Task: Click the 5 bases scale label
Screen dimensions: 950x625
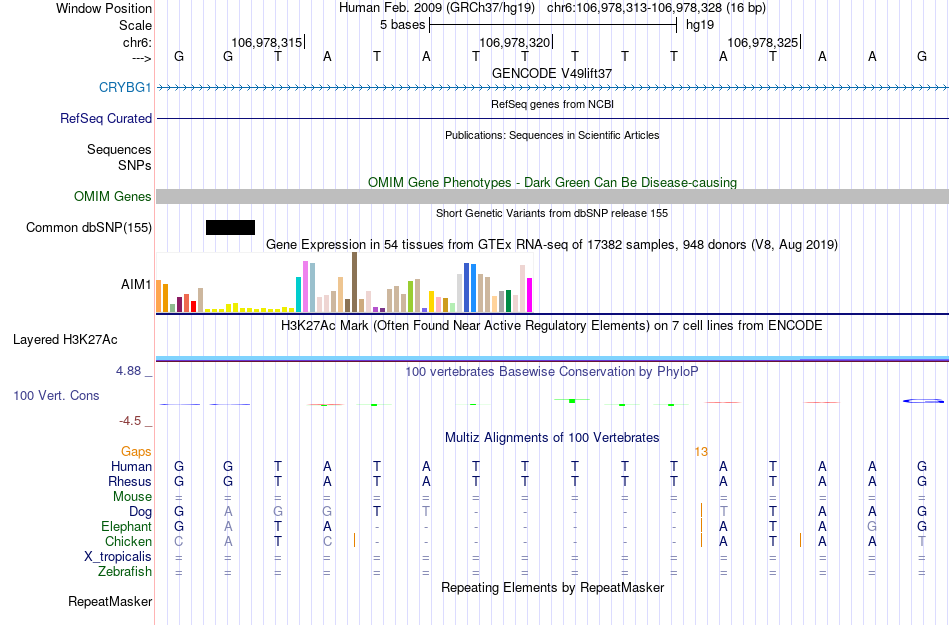Action: coord(402,25)
